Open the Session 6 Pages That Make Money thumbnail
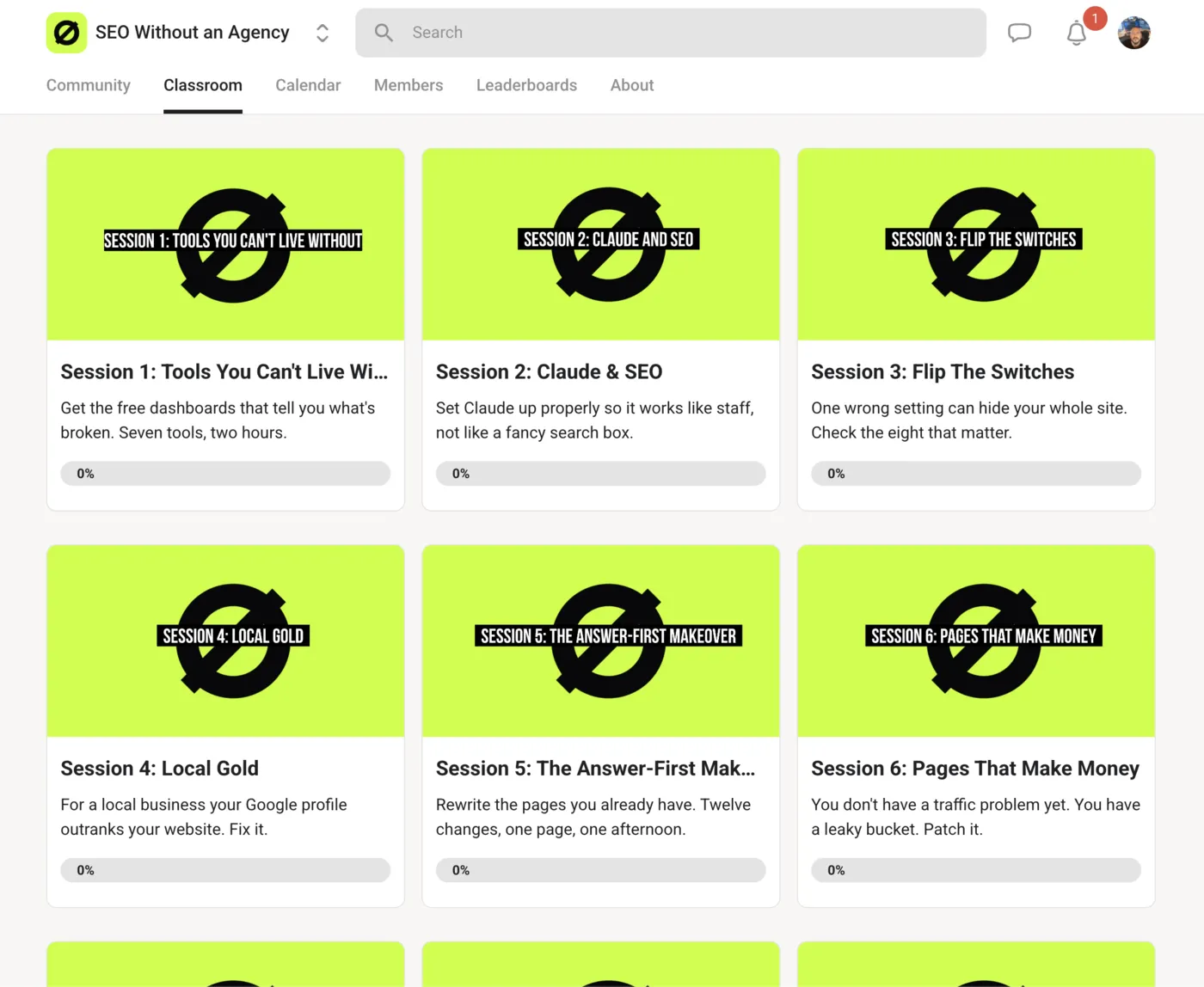This screenshot has height=987, width=1204. click(x=976, y=641)
